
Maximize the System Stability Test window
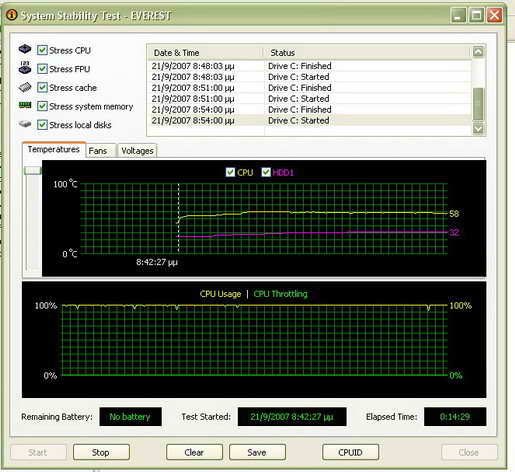[x=476, y=15]
